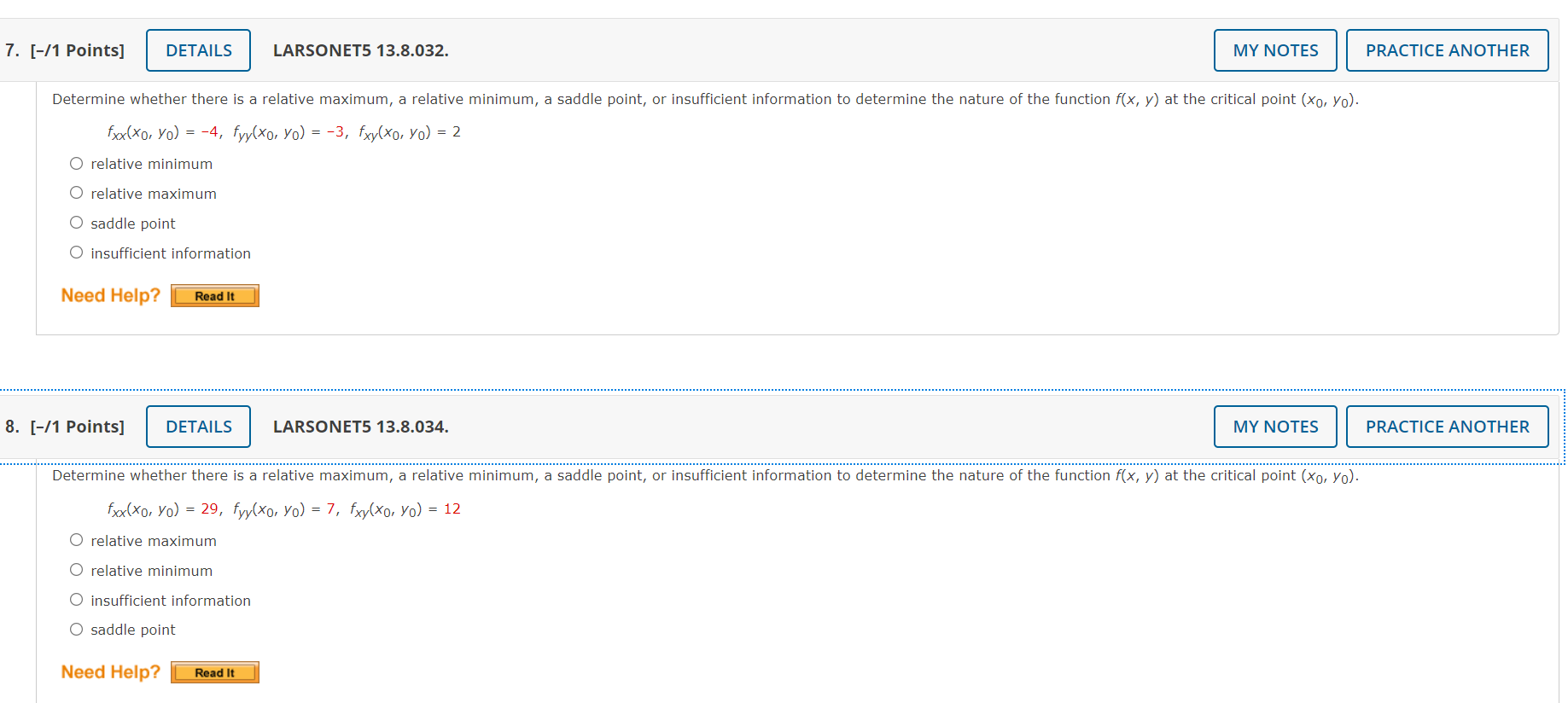This screenshot has height=703, width=1568.
Task: Select relative maximum for question 7
Action: (77, 193)
